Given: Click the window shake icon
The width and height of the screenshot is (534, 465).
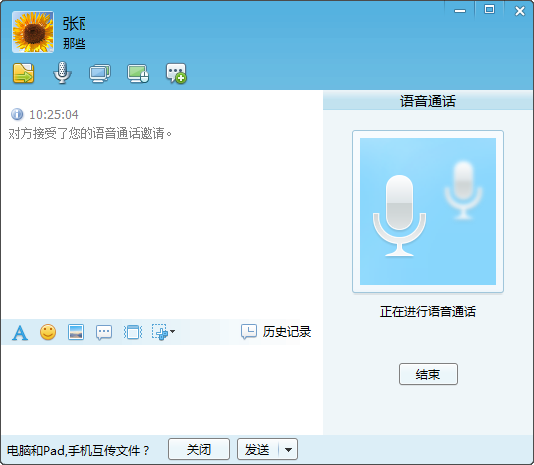Looking at the screenshot, I should pos(133,332).
